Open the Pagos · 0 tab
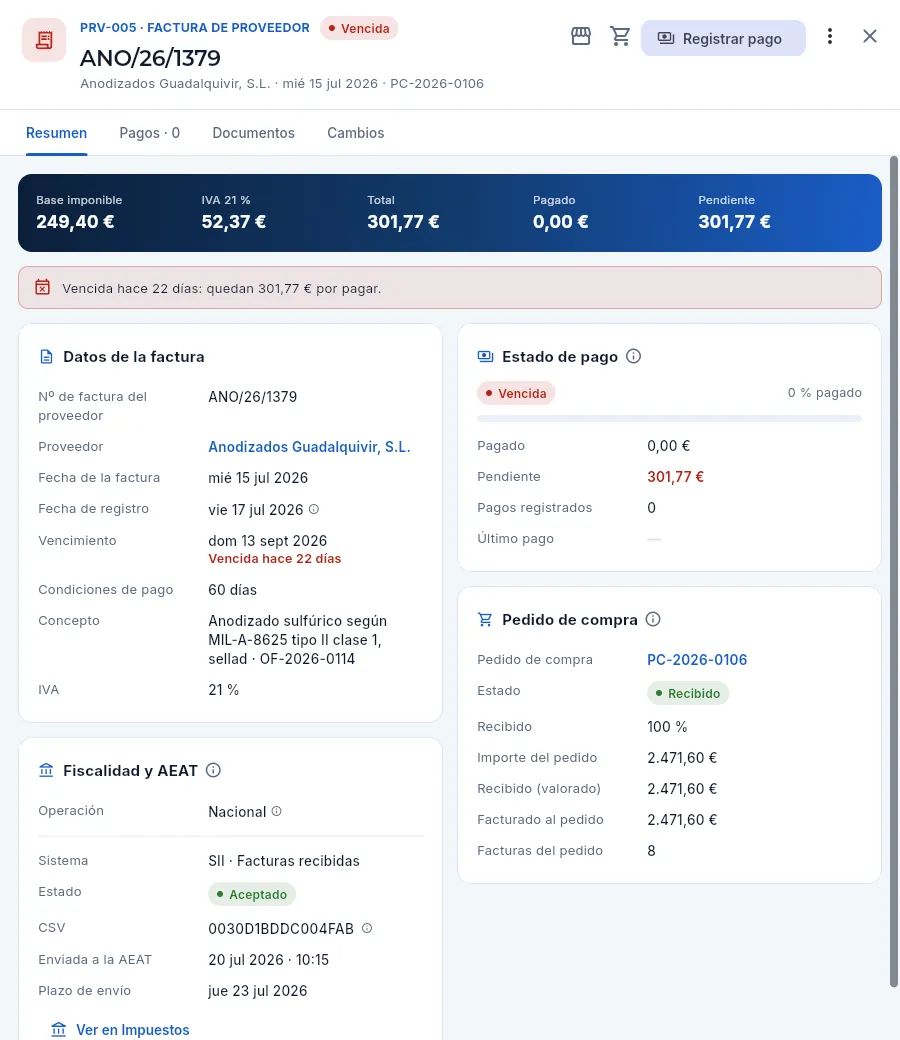The height and width of the screenshot is (1040, 900). tap(149, 133)
